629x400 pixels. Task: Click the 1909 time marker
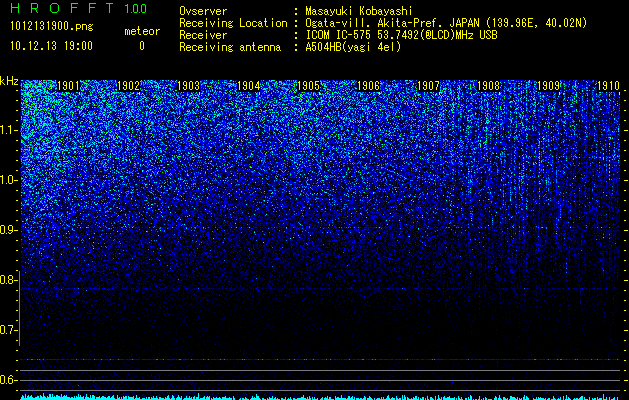point(548,86)
